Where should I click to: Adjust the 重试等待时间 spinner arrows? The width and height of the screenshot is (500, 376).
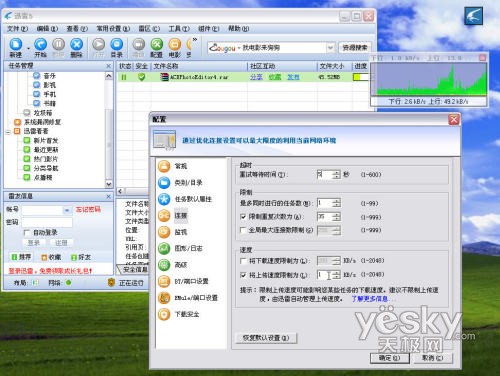(x=337, y=174)
